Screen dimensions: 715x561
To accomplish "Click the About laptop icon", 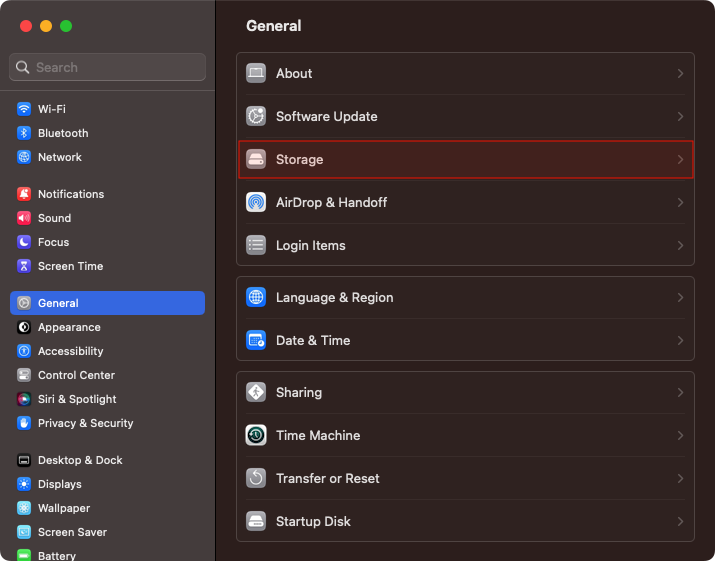I will coord(256,73).
